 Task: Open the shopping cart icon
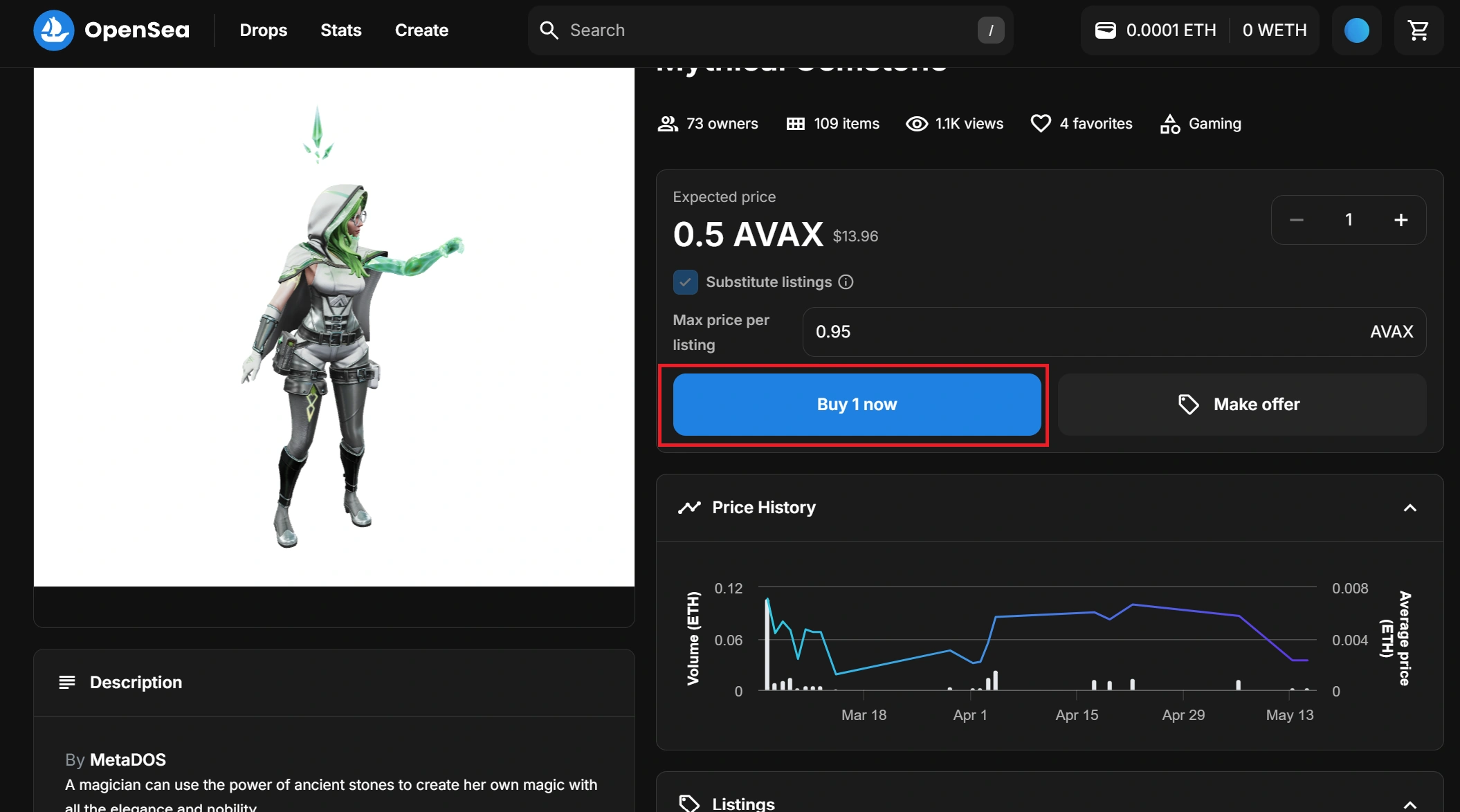[1418, 30]
